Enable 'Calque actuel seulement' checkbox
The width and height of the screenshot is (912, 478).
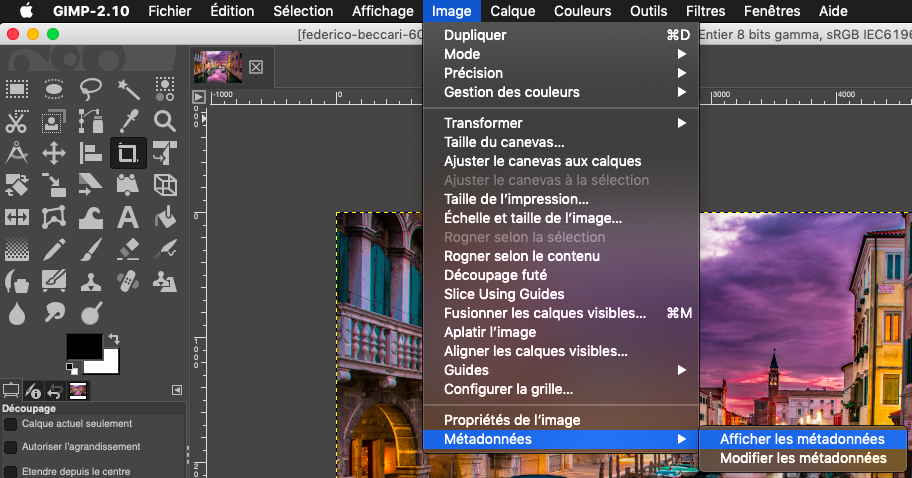[11, 424]
